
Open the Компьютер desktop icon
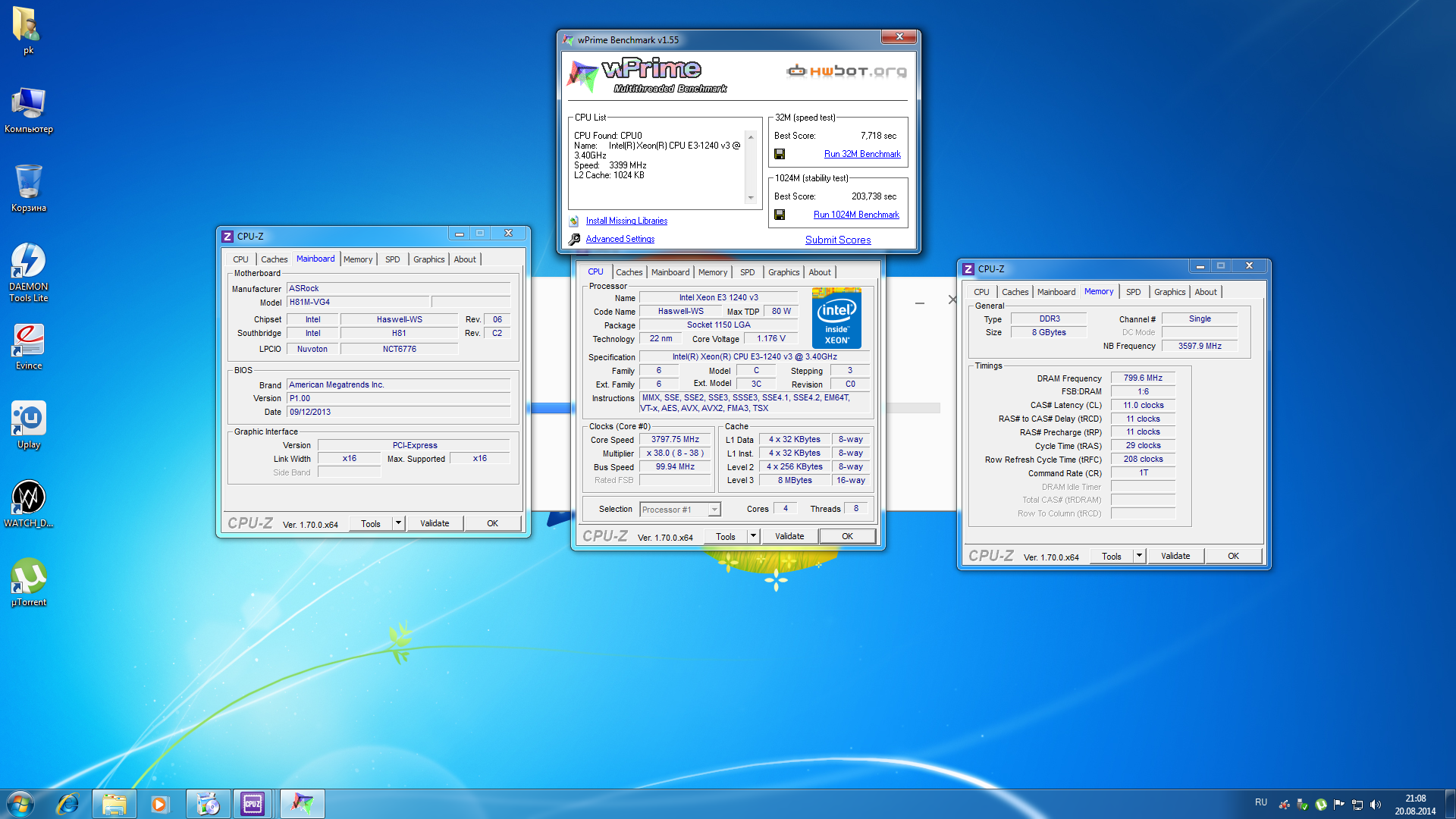(x=28, y=109)
